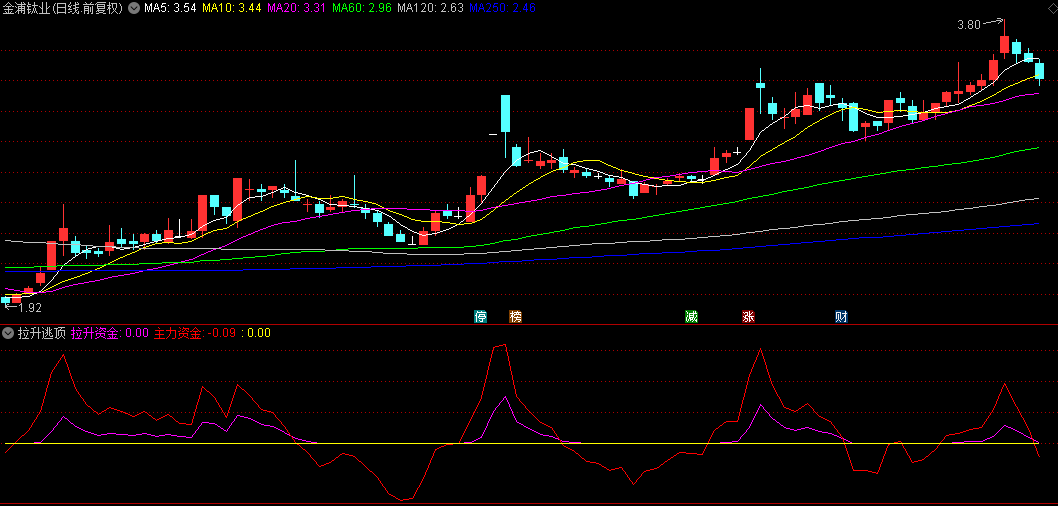Image resolution: width=1058 pixels, height=506 pixels.
Task: Click the MA120 moving average label
Action: point(430,8)
